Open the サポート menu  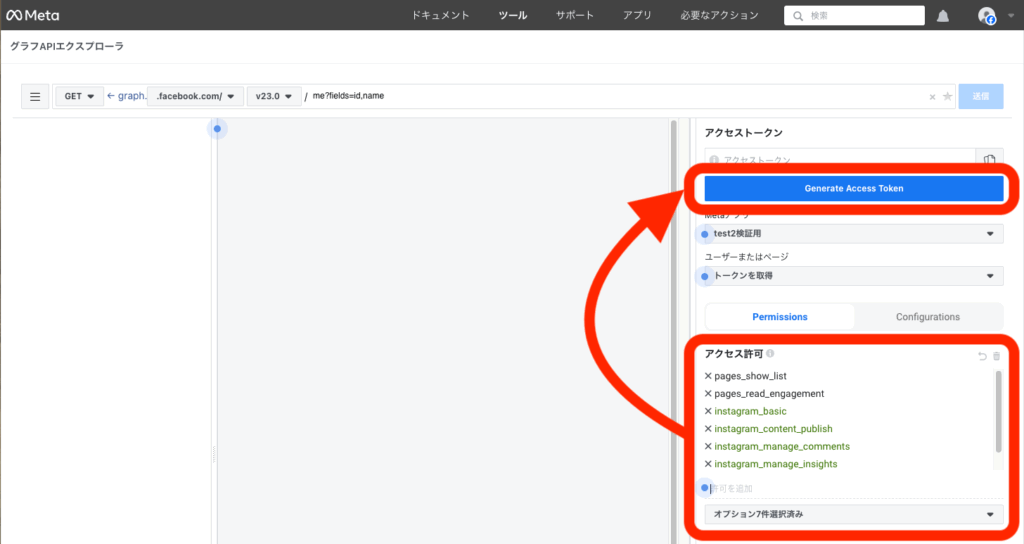575,16
